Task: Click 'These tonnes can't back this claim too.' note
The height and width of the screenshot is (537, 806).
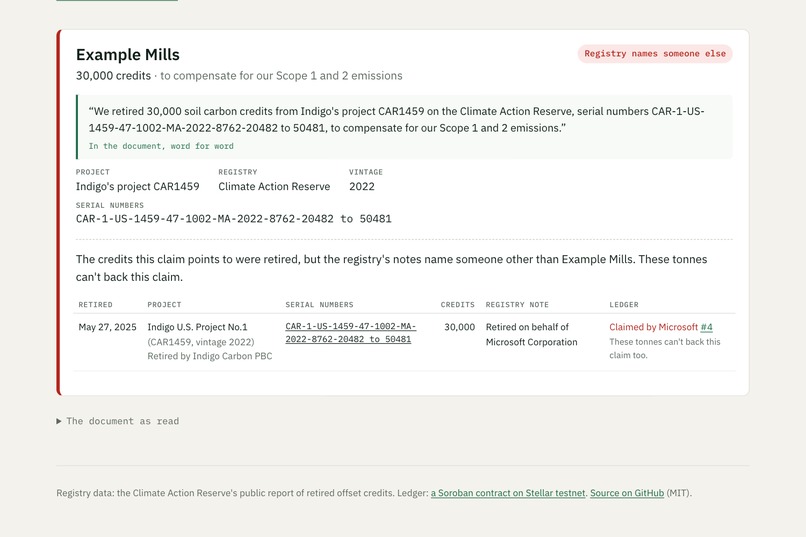Action: click(x=665, y=348)
